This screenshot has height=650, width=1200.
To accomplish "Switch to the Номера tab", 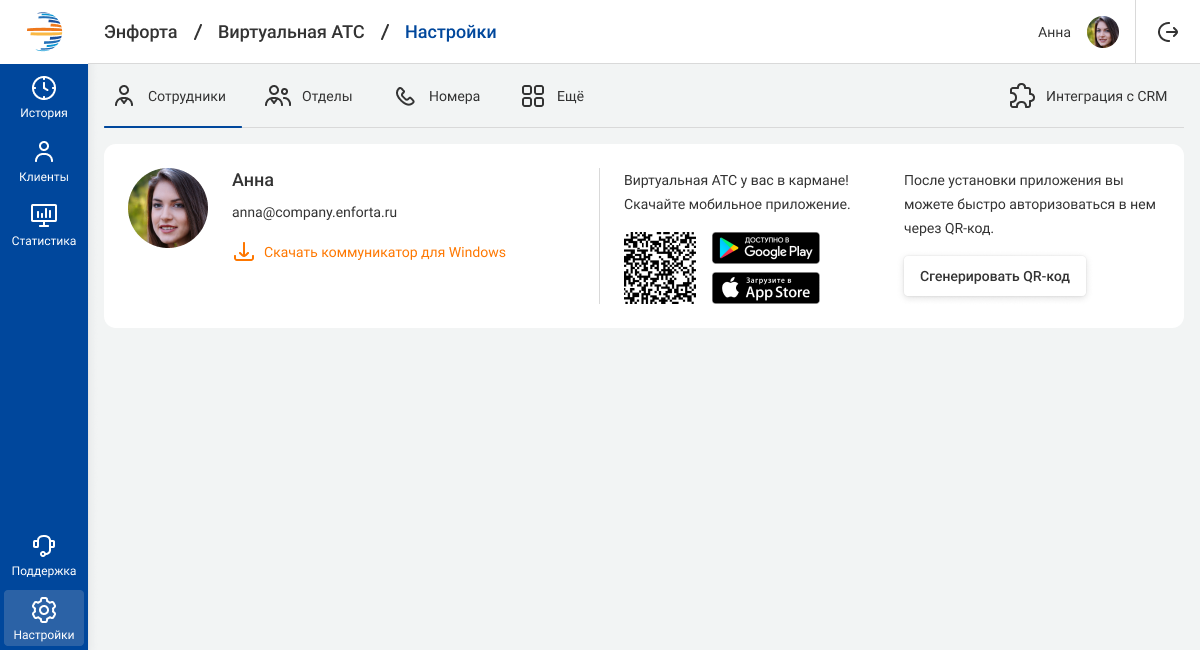I will click(x=438, y=97).
